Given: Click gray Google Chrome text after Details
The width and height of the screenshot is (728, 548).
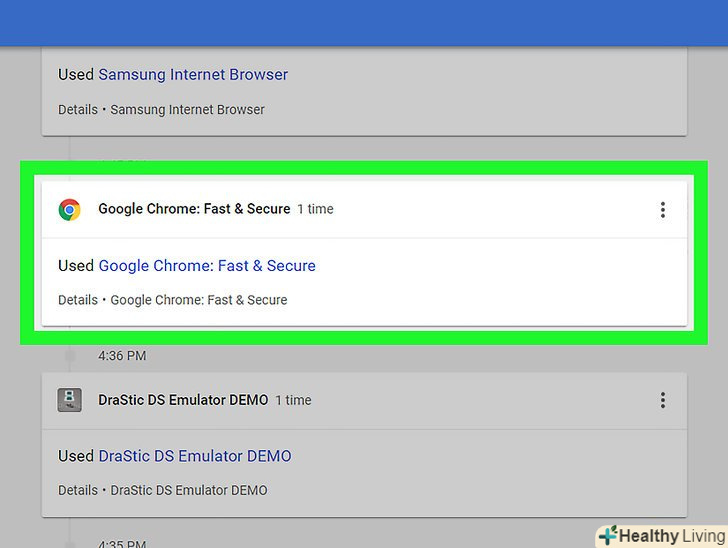Looking at the screenshot, I should (x=198, y=300).
